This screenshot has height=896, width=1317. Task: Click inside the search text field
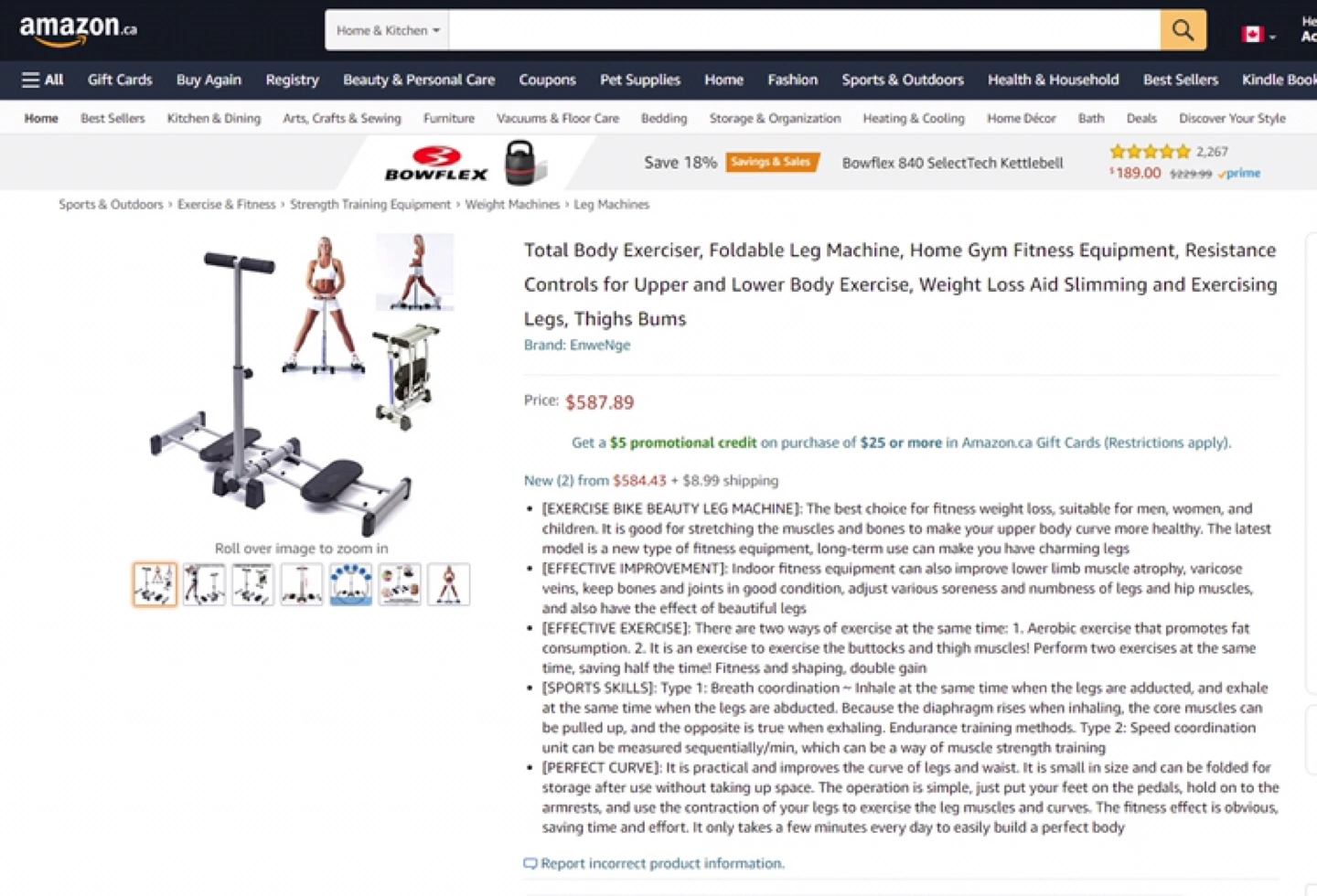coord(805,30)
